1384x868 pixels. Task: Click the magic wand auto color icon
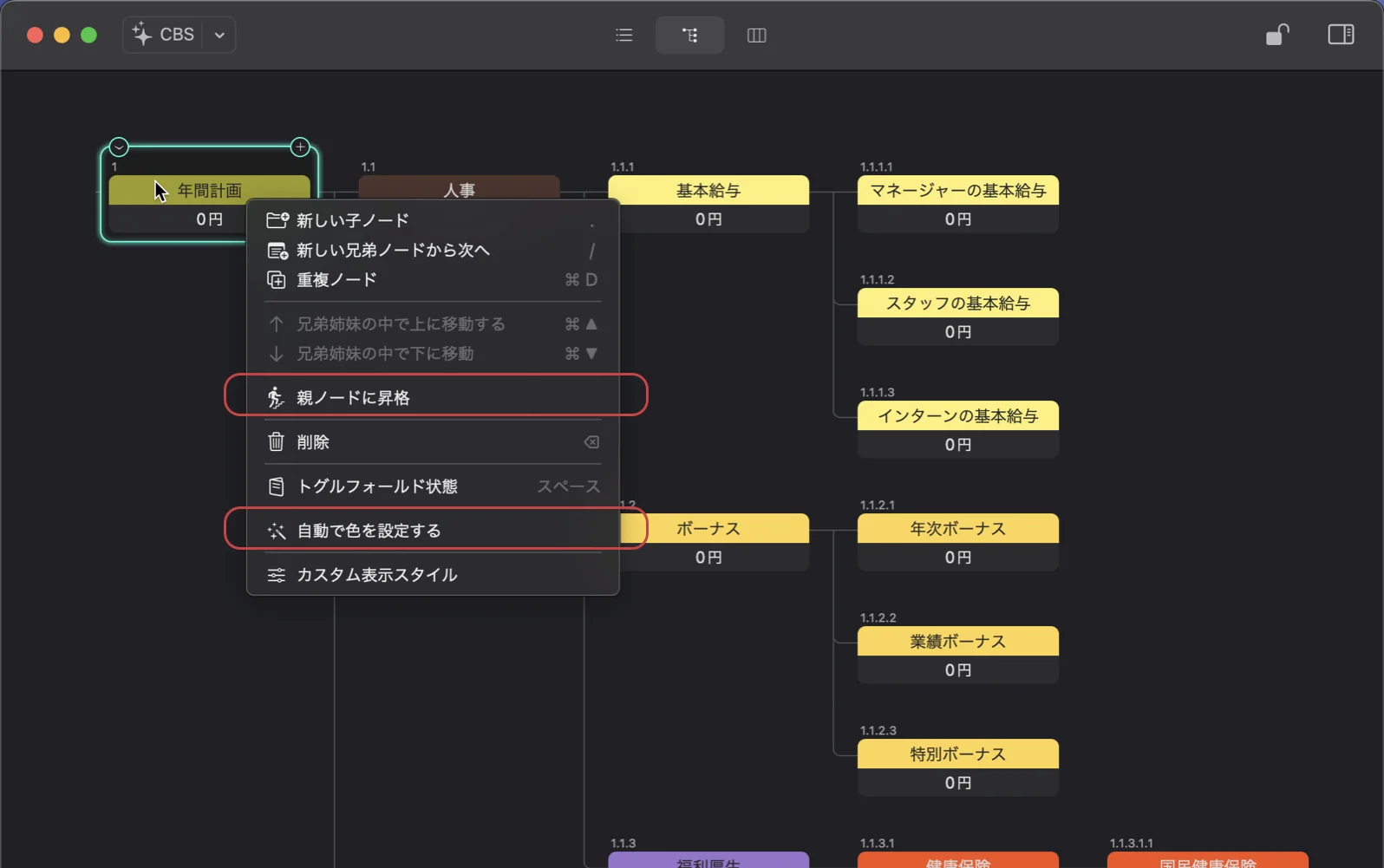(x=276, y=531)
